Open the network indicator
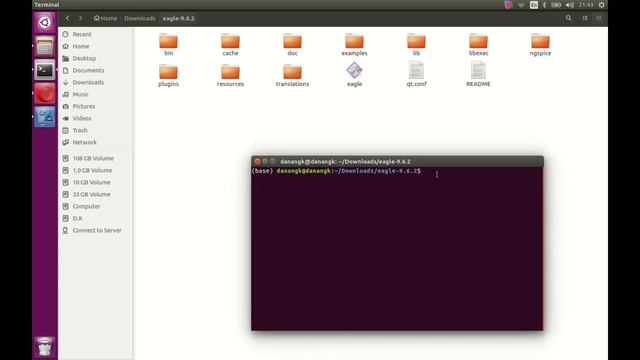 point(521,5)
